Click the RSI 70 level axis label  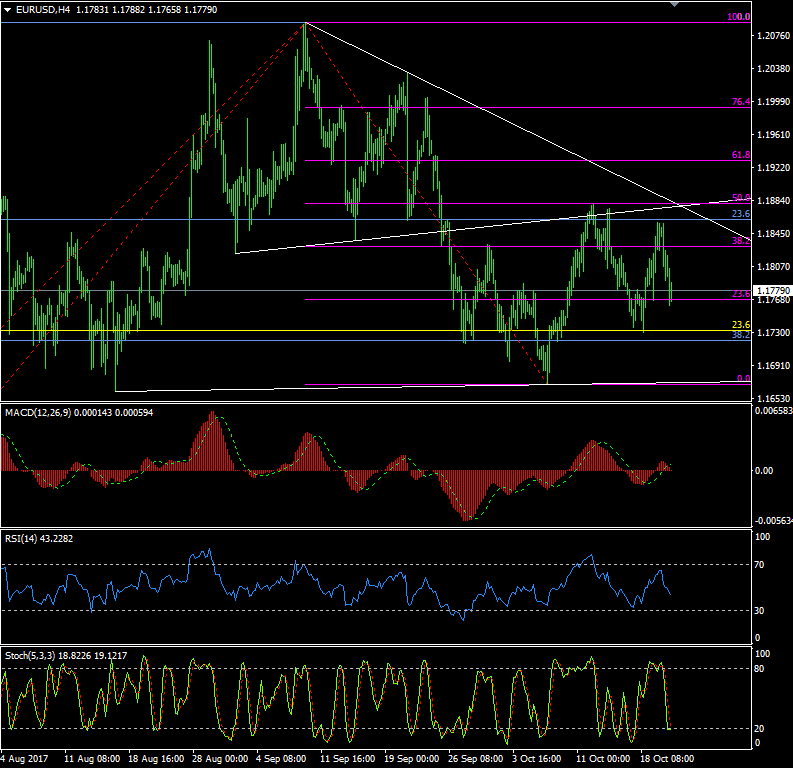coord(761,565)
